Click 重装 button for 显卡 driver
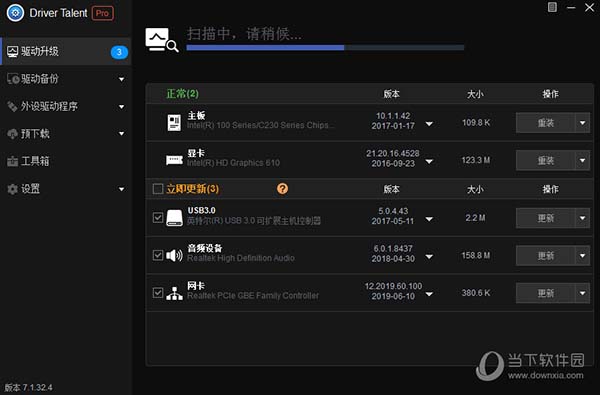This screenshot has height=395, width=600. click(545, 160)
